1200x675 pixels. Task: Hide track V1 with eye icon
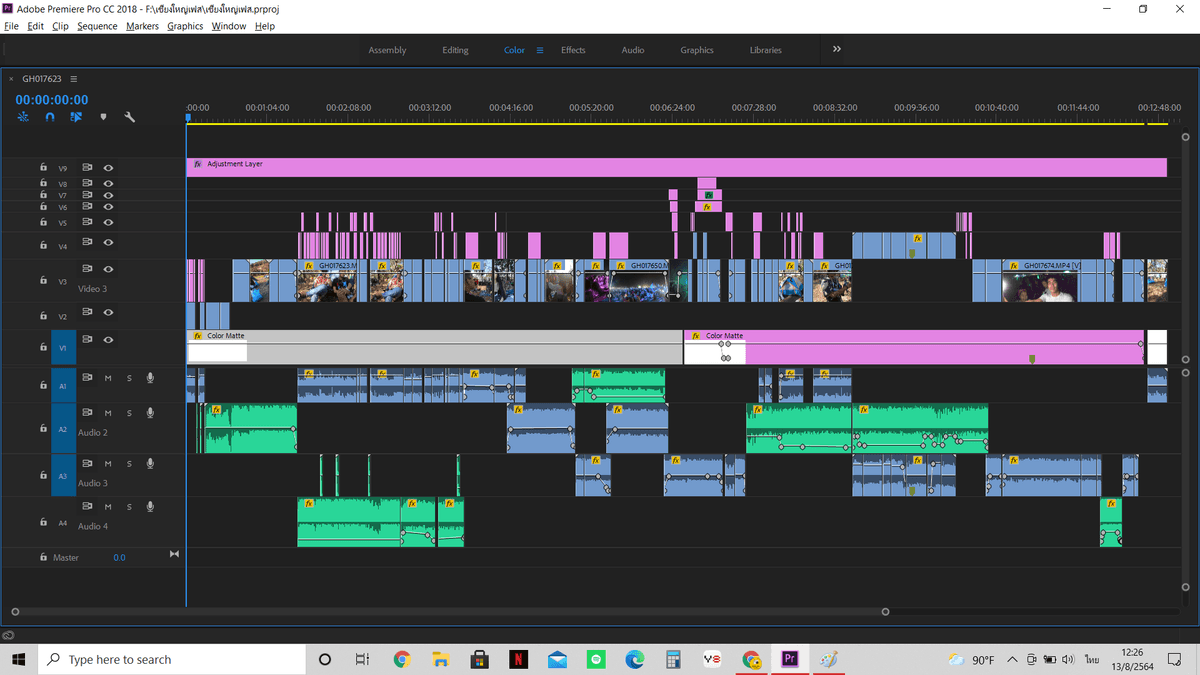(x=108, y=340)
